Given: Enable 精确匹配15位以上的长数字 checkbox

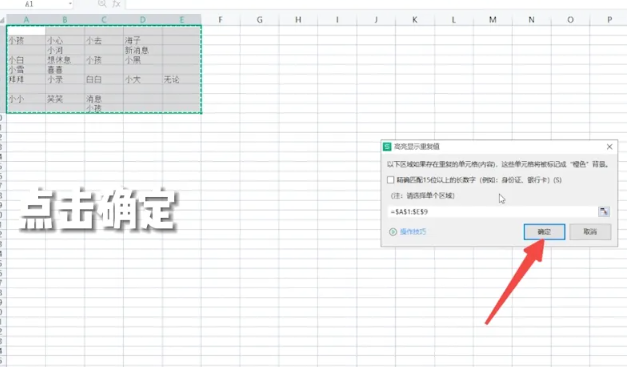Looking at the screenshot, I should pyautogui.click(x=391, y=180).
